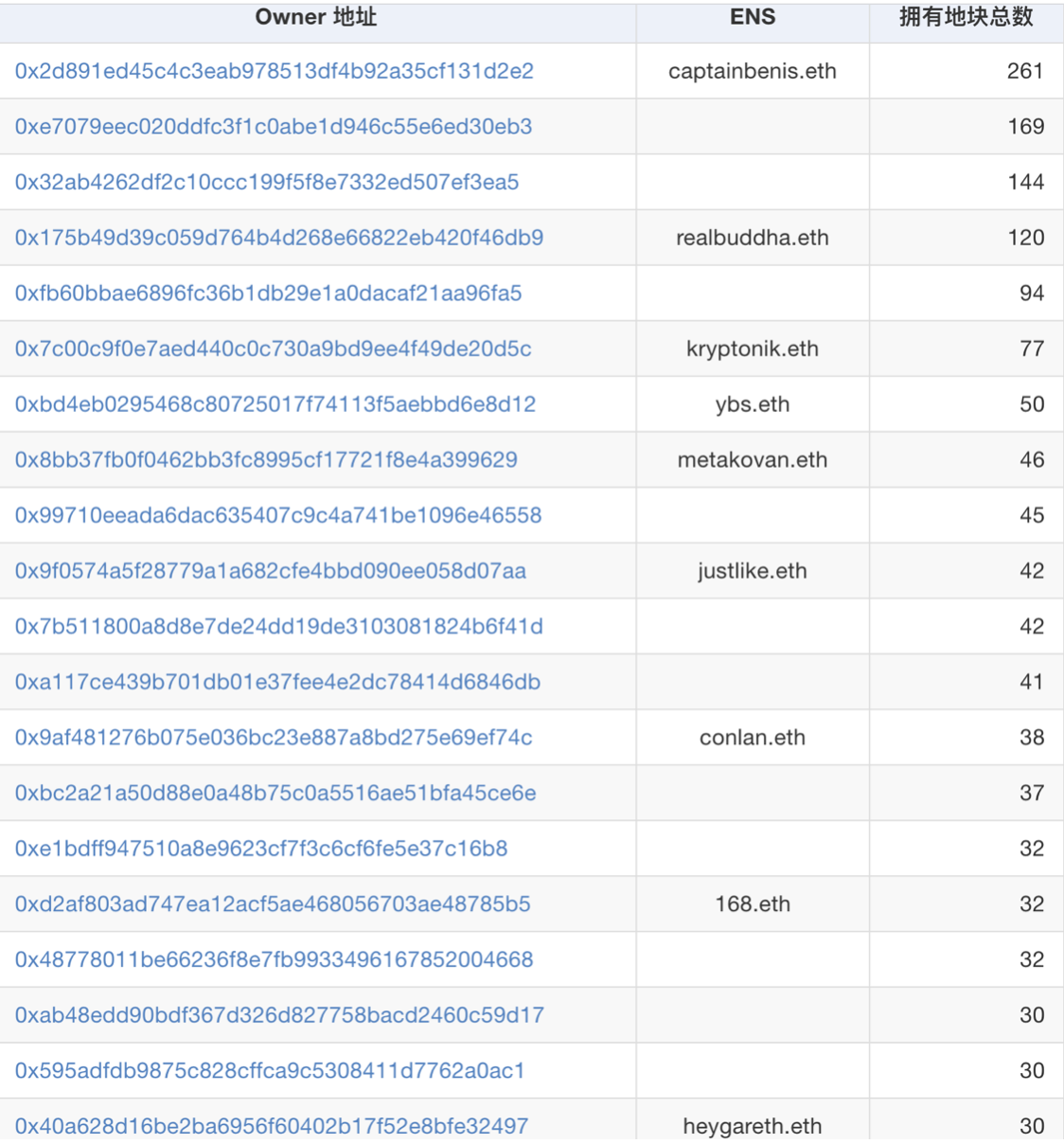This screenshot has width=1064, height=1144.
Task: Click the conlan.eth owner address link
Action: 273,738
